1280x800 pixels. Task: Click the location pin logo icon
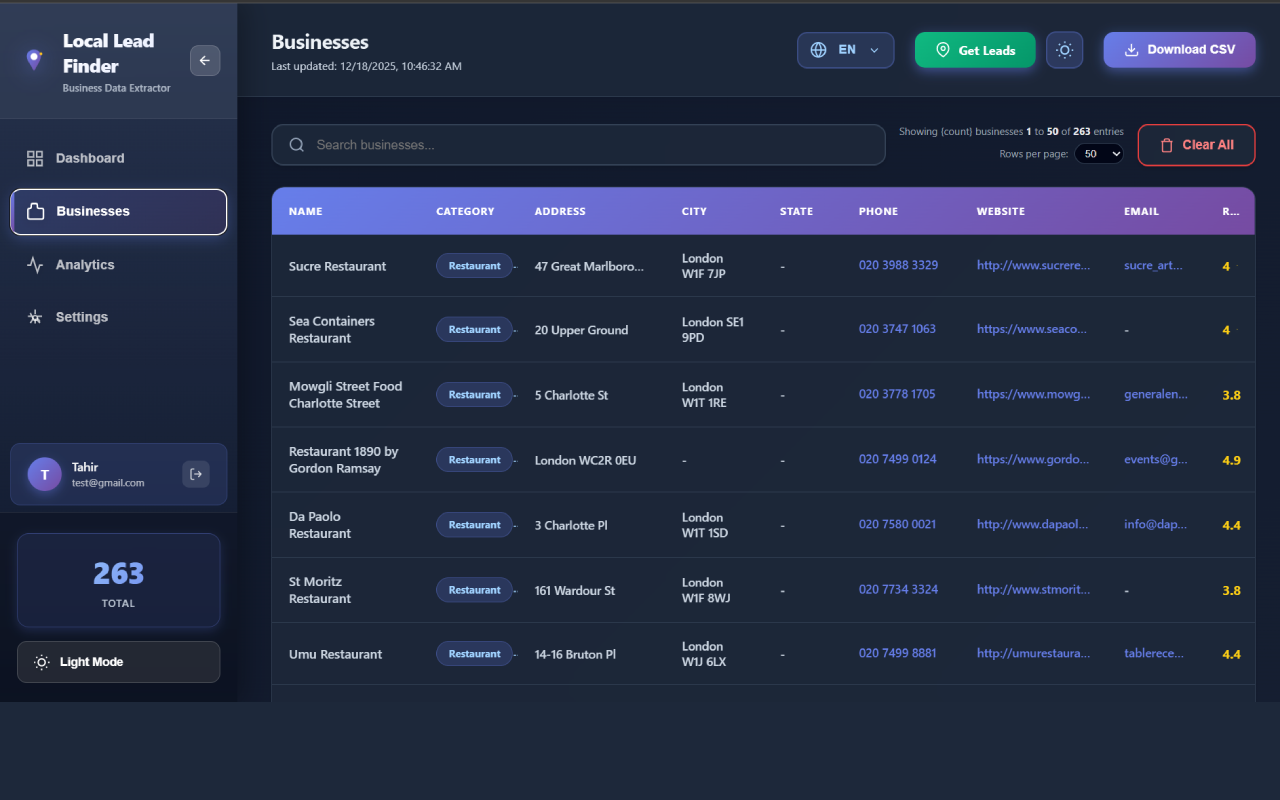[34, 60]
